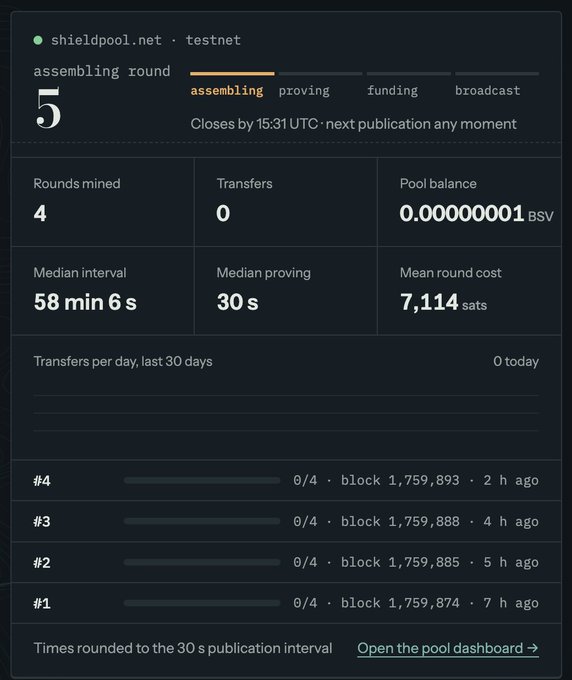This screenshot has height=680, width=572.
Task: Click the '#4' round label
Action: pos(42,481)
